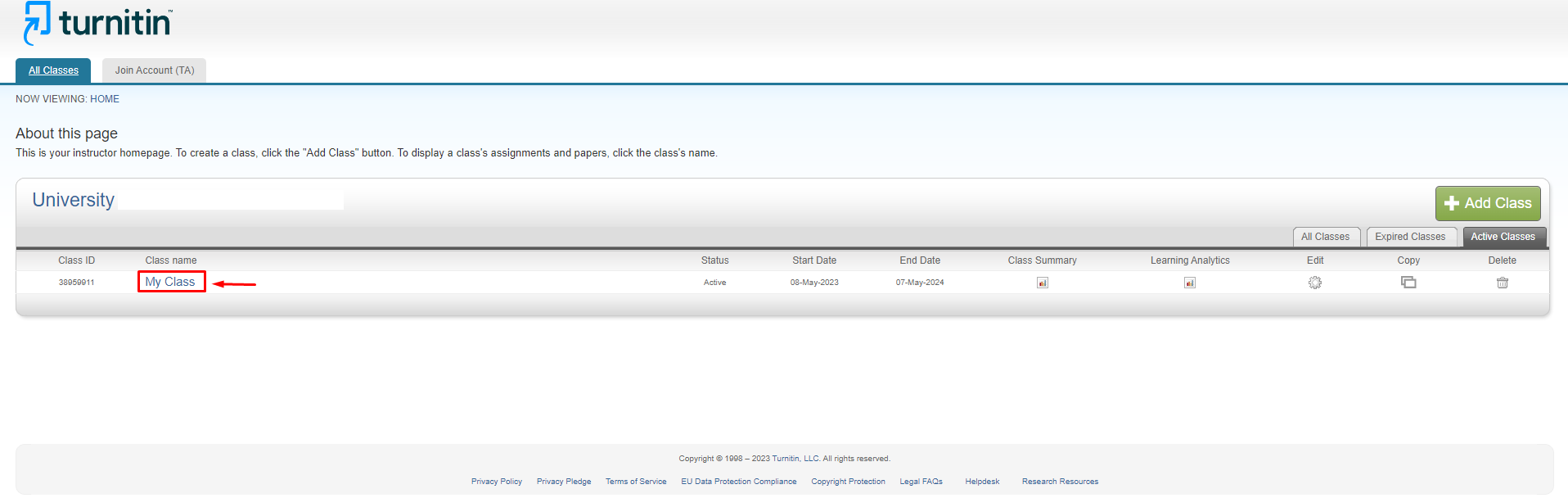Open the Legal FAQs link
The image size is (1568, 498).
pos(921,482)
